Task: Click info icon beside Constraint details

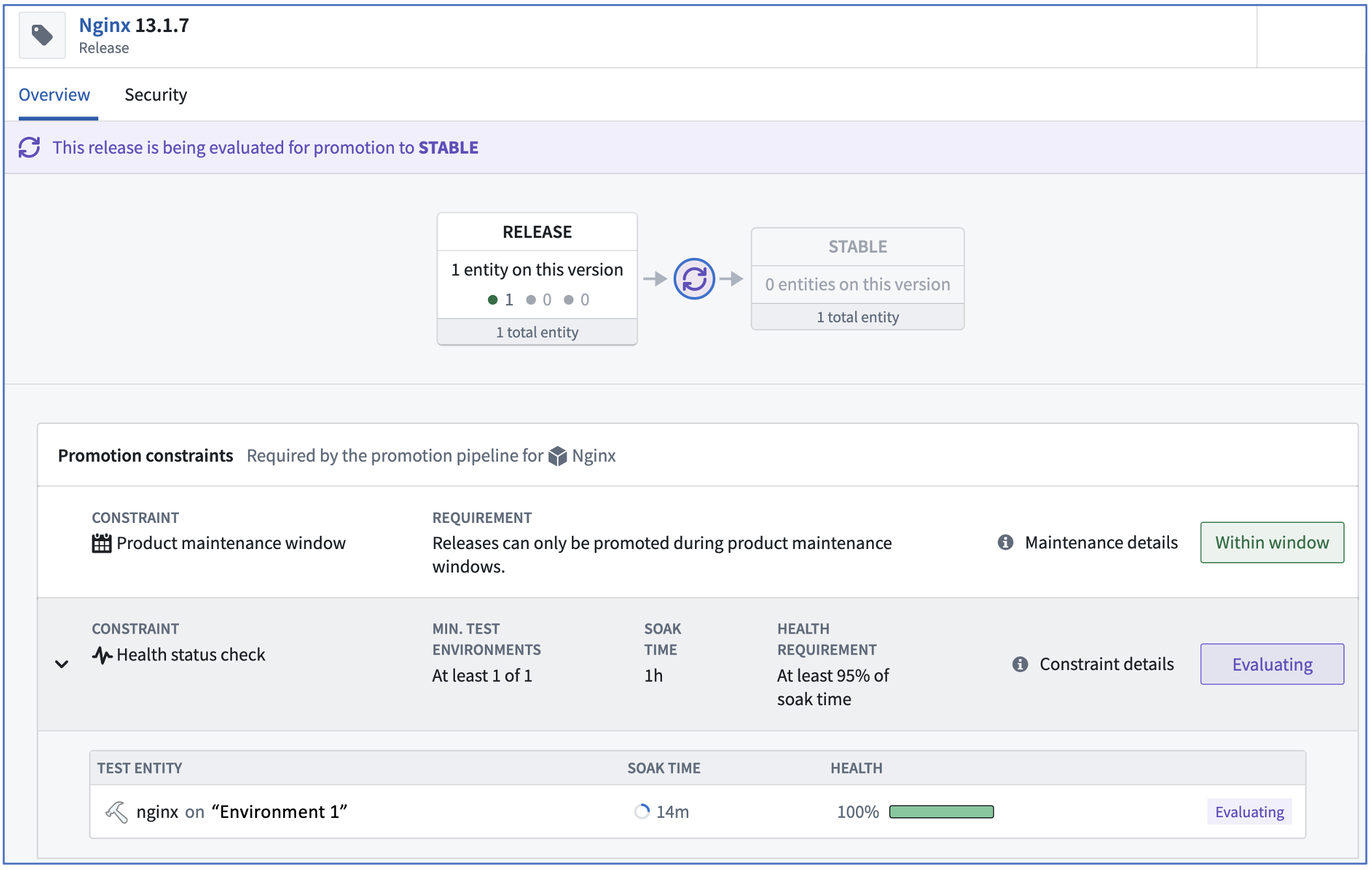Action: (1020, 664)
